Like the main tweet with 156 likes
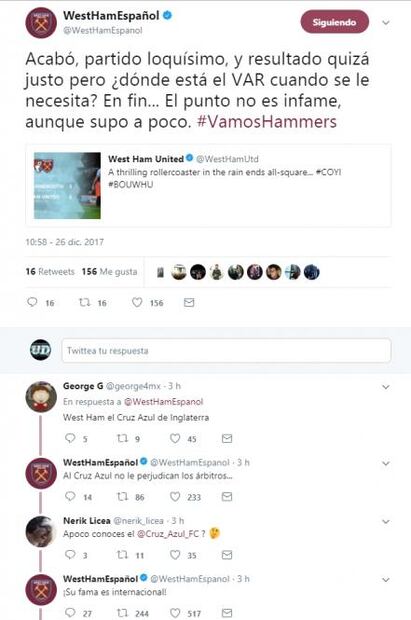411x620 pixels. (137, 302)
